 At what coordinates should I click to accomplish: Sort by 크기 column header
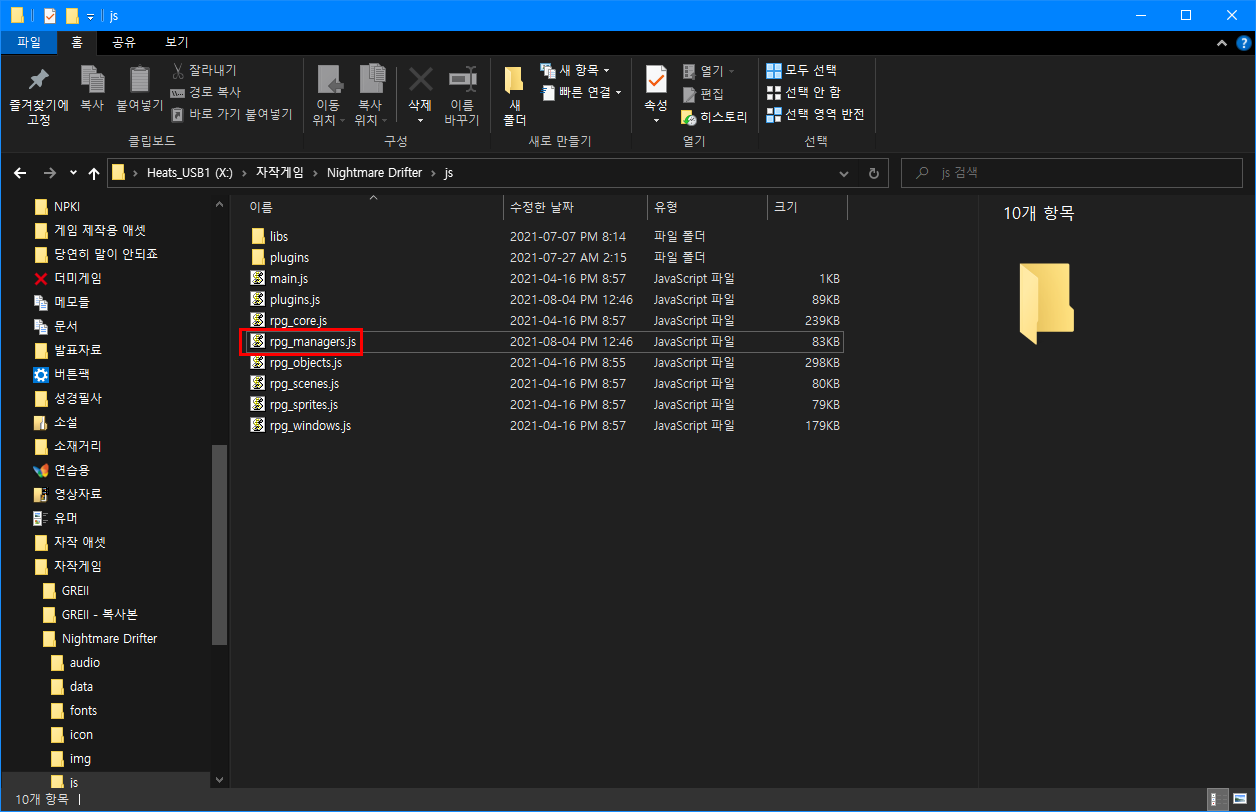[x=785, y=207]
